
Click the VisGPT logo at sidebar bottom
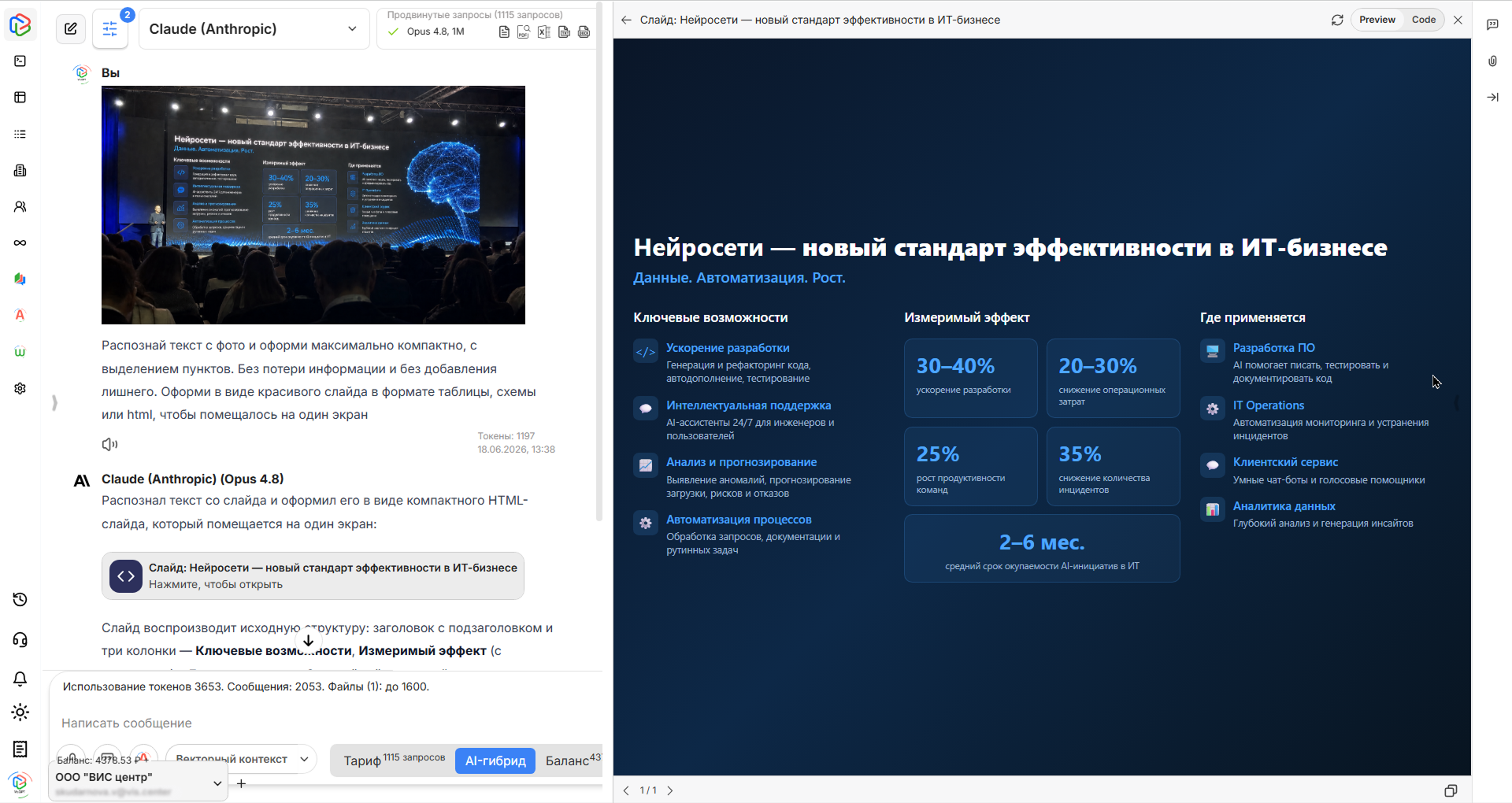[20, 783]
